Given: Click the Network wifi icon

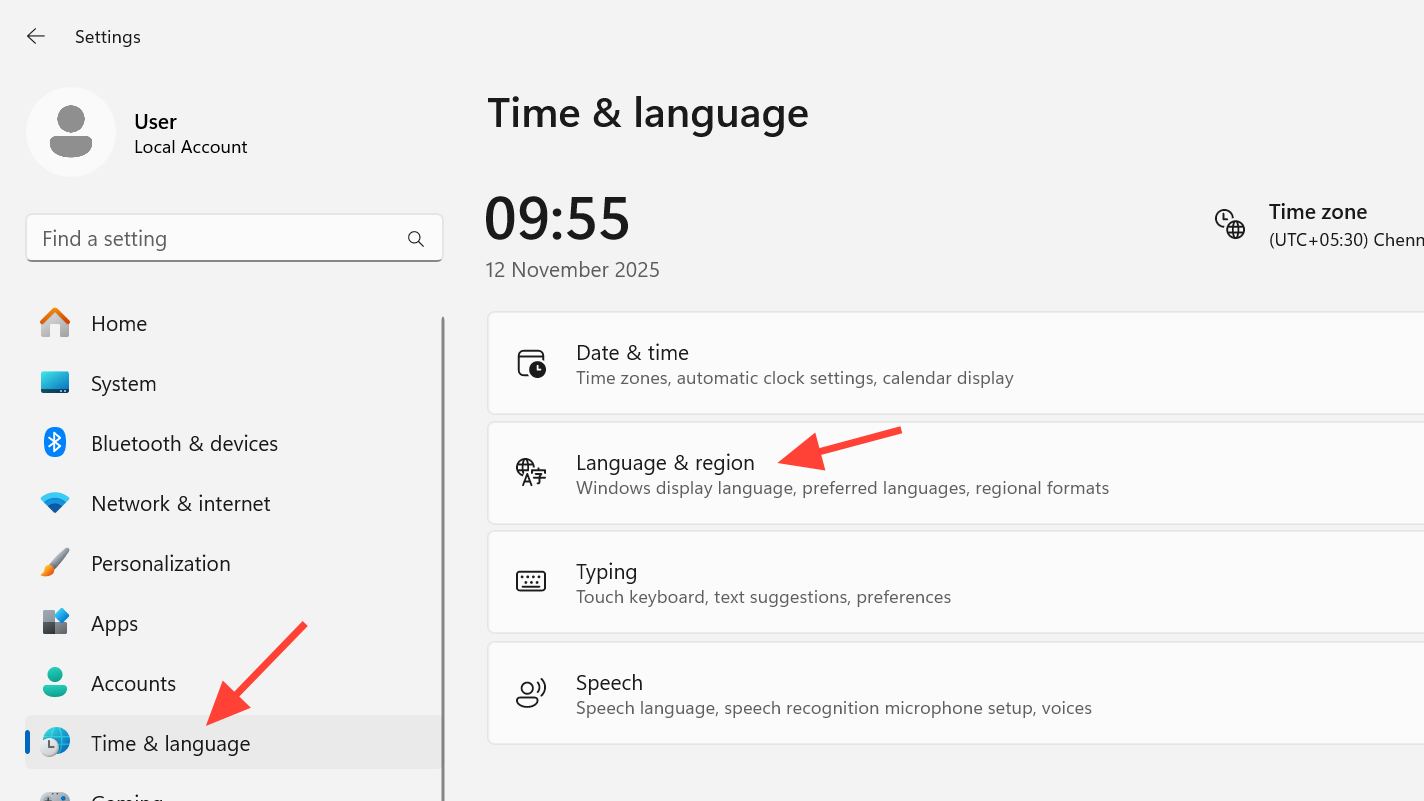Looking at the screenshot, I should [55, 503].
